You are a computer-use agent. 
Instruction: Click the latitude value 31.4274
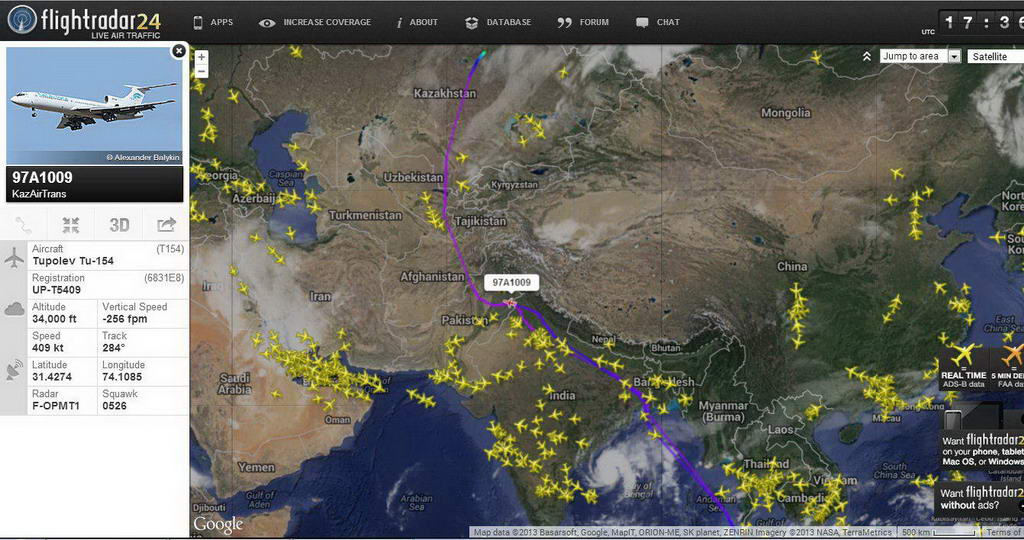coord(52,377)
